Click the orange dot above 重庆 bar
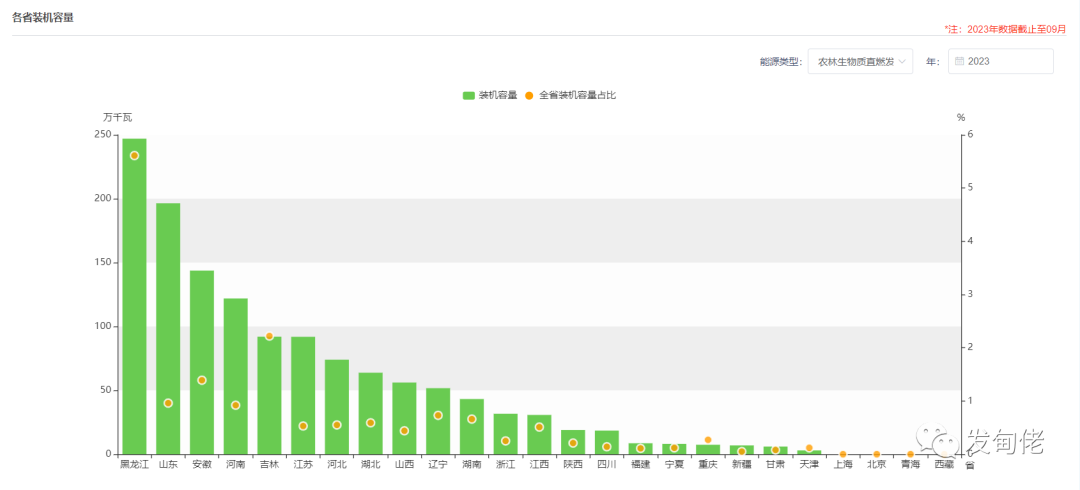 pos(708,440)
